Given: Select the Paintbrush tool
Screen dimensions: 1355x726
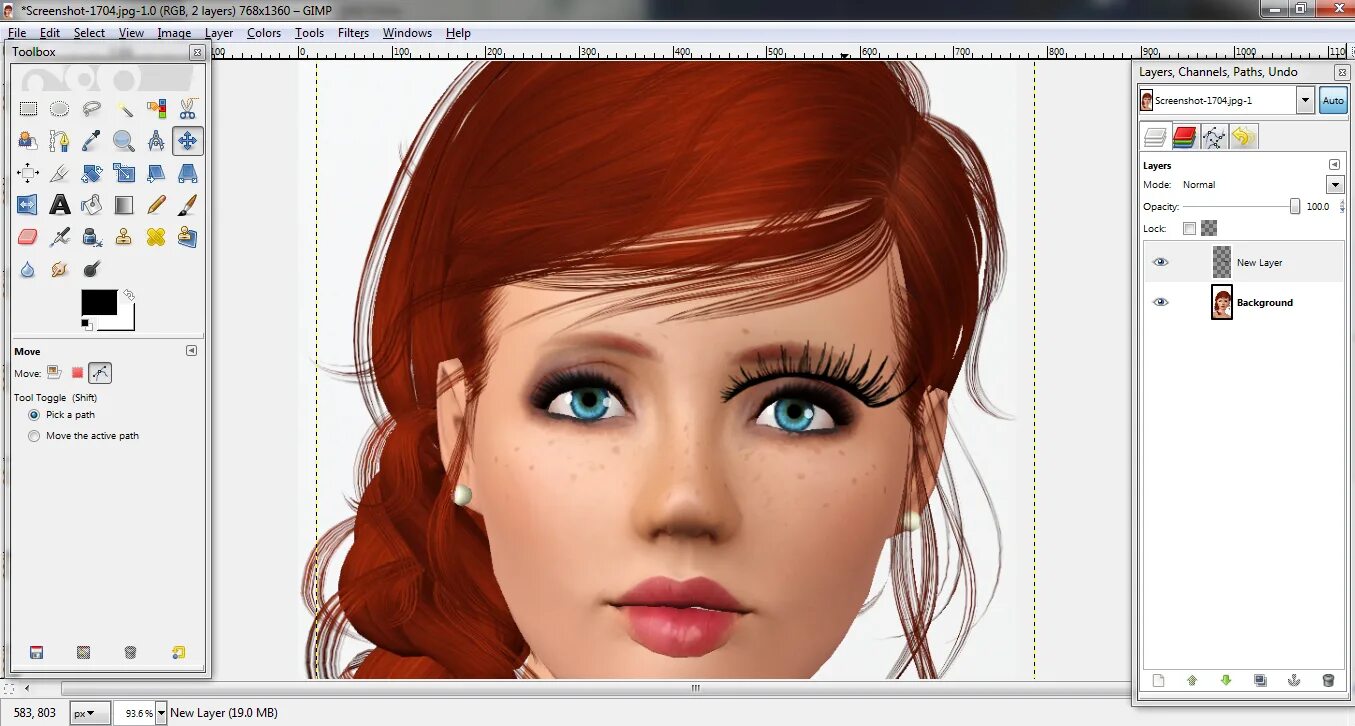Looking at the screenshot, I should tap(188, 205).
